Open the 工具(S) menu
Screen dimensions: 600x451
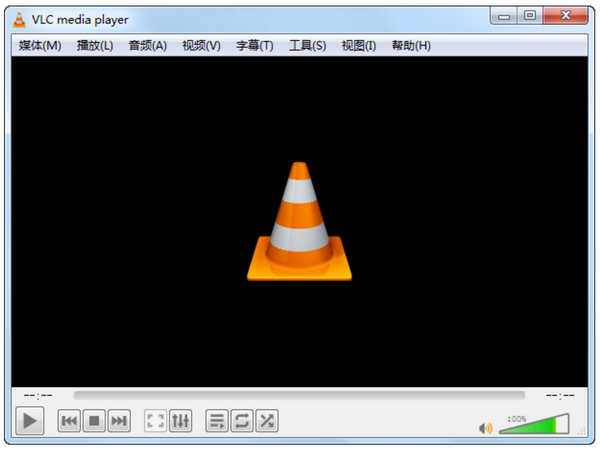pyautogui.click(x=307, y=46)
